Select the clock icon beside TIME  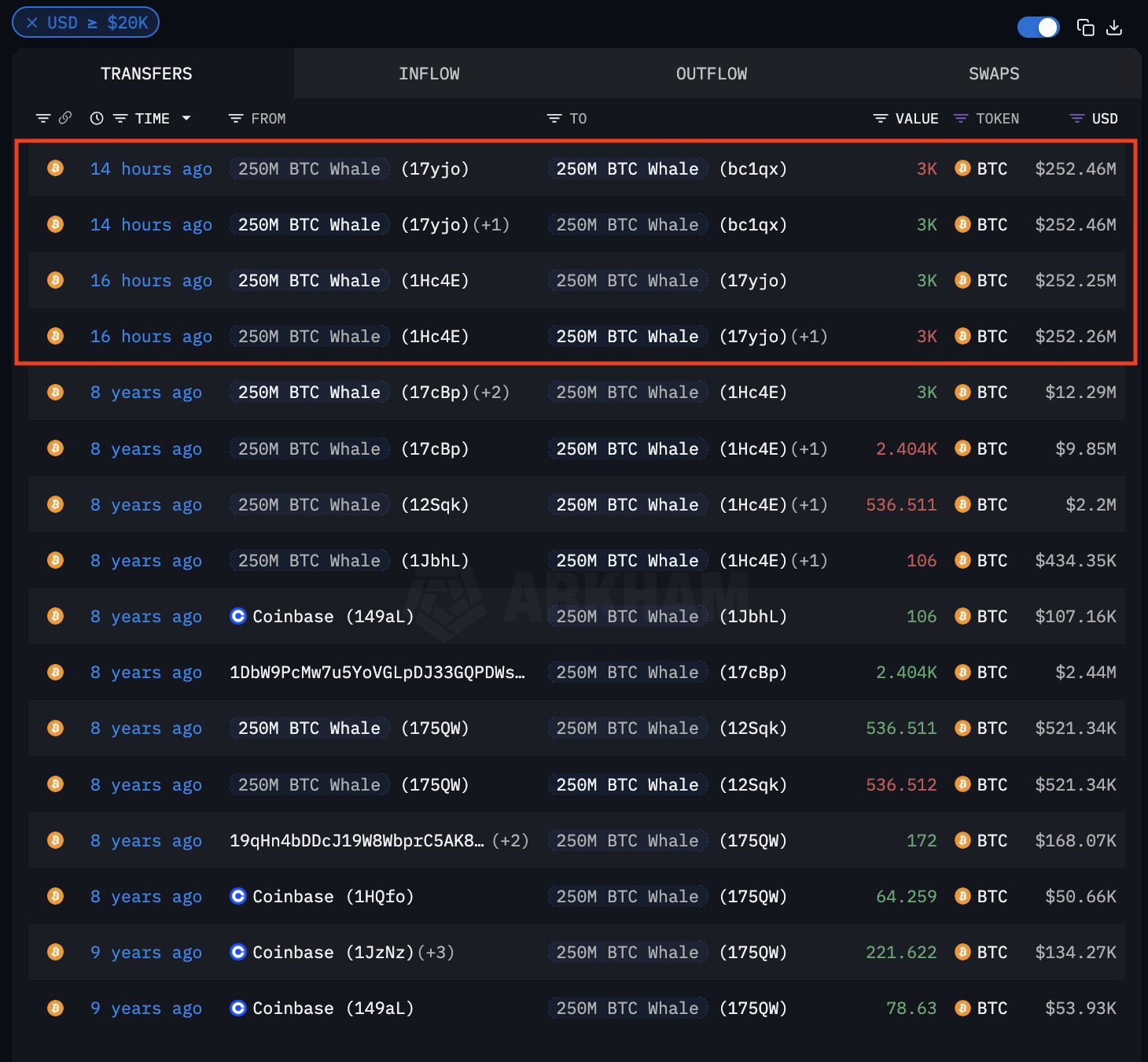coord(96,118)
